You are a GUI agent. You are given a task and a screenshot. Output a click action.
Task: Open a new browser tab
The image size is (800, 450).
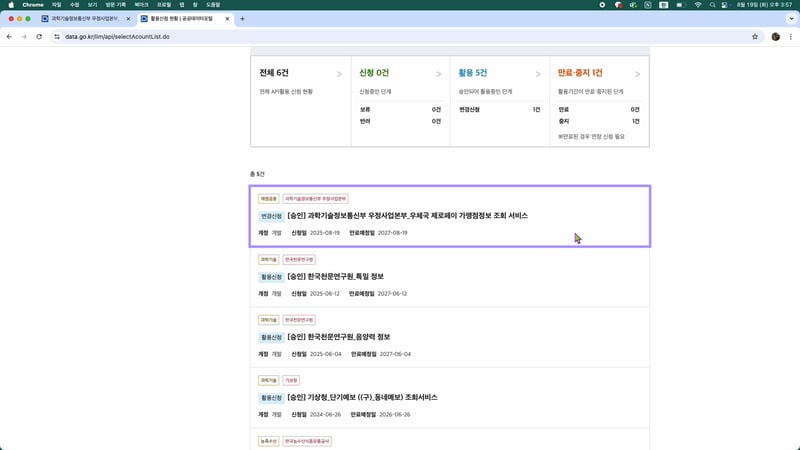point(242,19)
